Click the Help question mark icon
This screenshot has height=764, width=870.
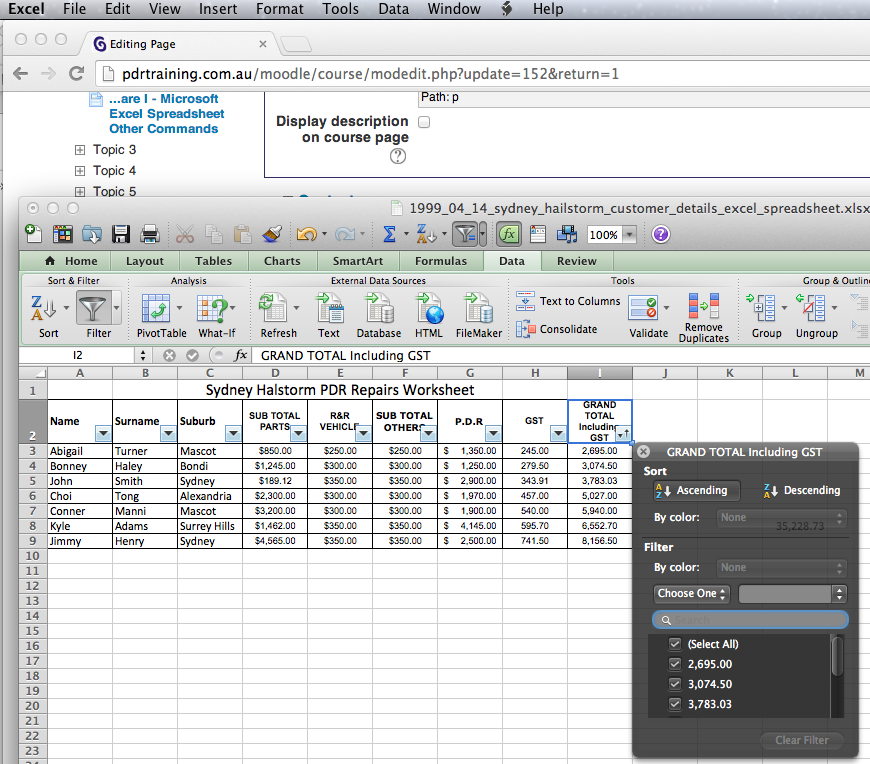tap(660, 234)
